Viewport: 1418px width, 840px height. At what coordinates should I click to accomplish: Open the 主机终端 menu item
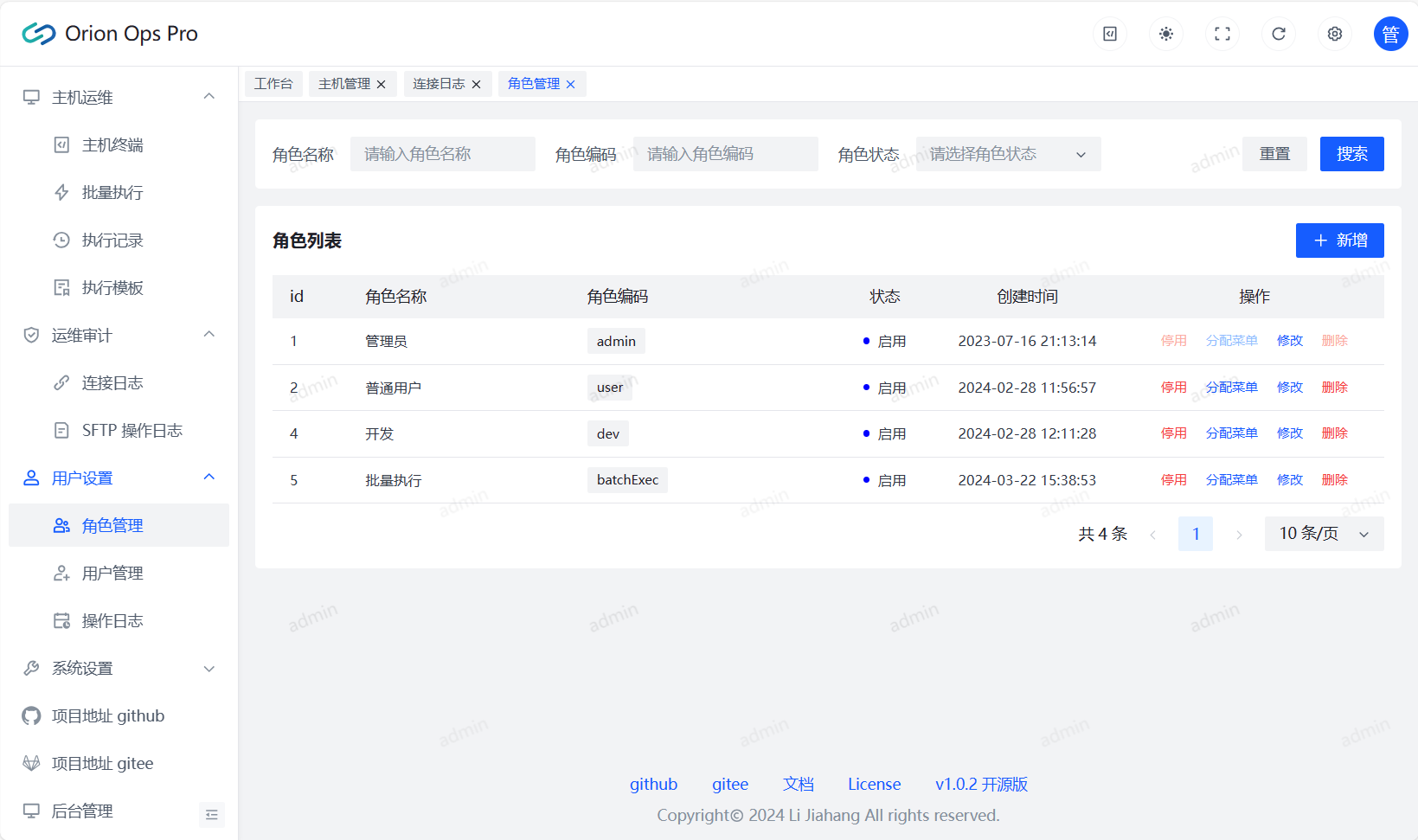112,145
